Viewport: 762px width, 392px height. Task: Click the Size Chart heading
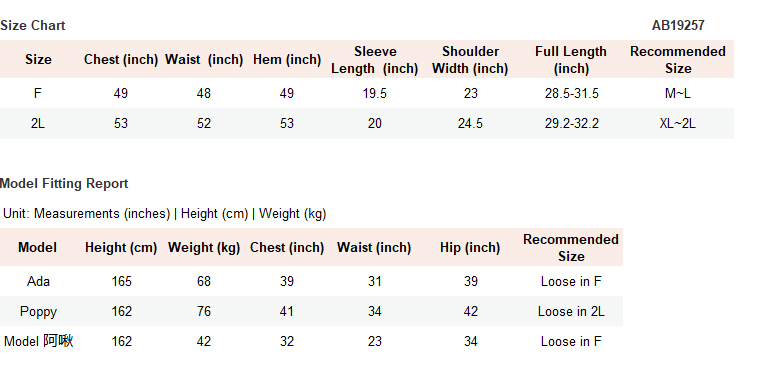[33, 25]
